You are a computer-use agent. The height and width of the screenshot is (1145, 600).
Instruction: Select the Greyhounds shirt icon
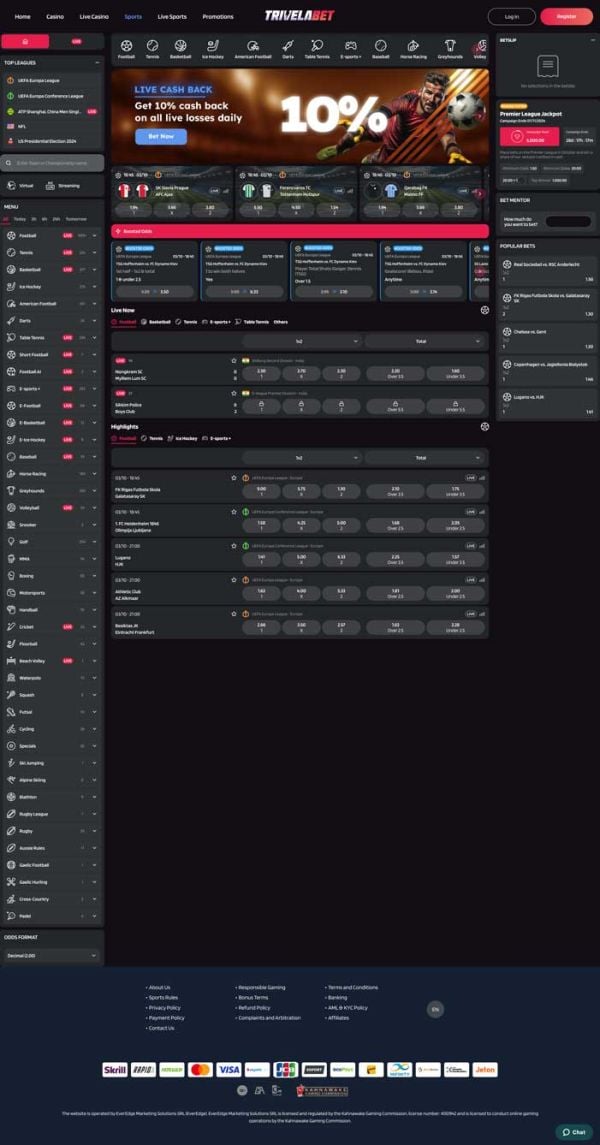coord(450,45)
